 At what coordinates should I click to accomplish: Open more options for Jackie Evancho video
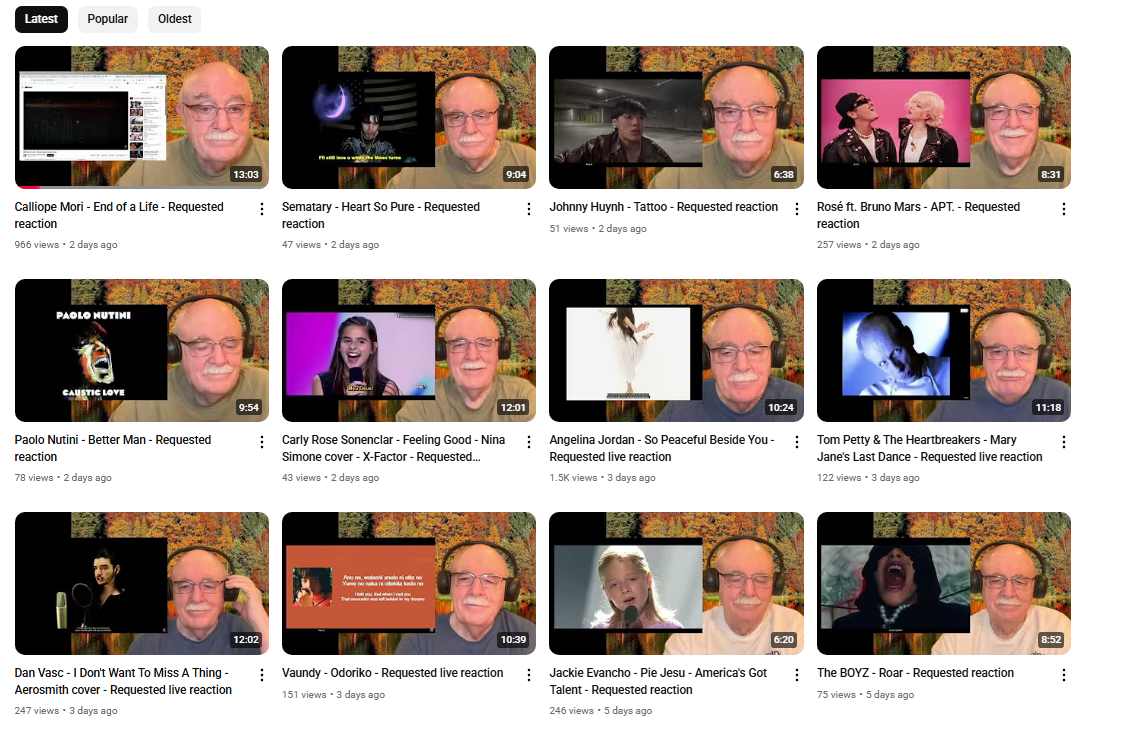click(797, 675)
